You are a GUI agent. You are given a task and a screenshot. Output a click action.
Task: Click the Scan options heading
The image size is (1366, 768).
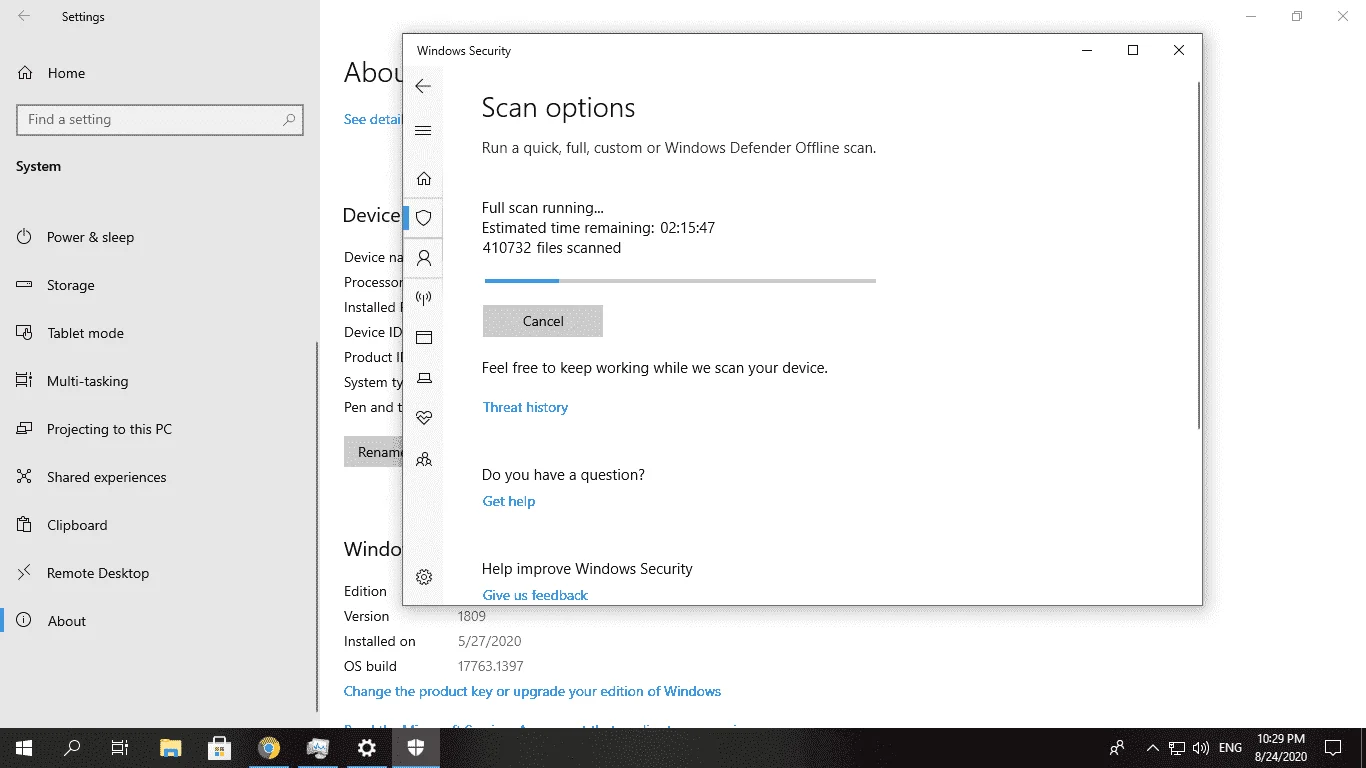point(558,108)
